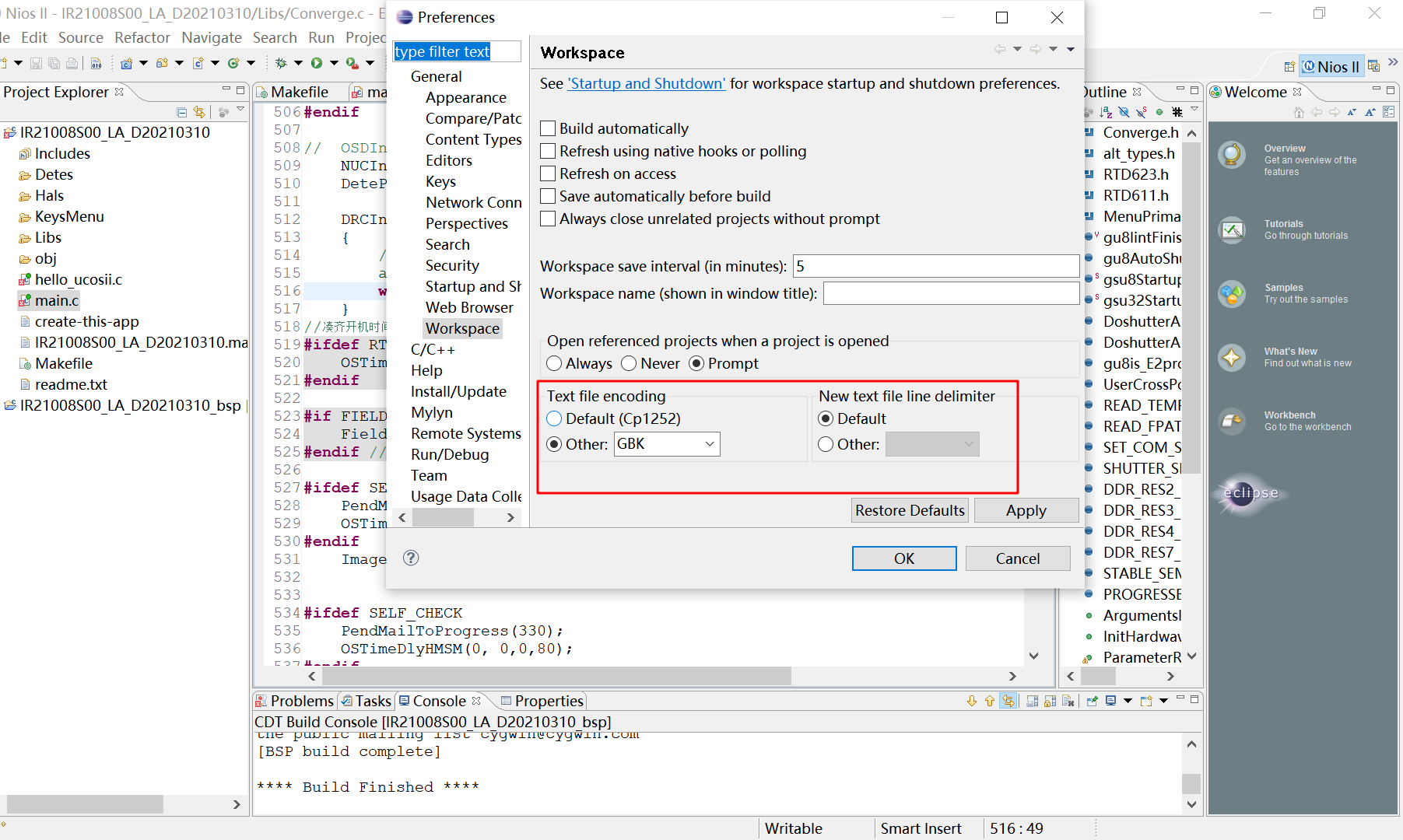This screenshot has width=1403, height=840.
Task: Click Hide Static Members icon in Outline
Action: pyautogui.click(x=1142, y=112)
